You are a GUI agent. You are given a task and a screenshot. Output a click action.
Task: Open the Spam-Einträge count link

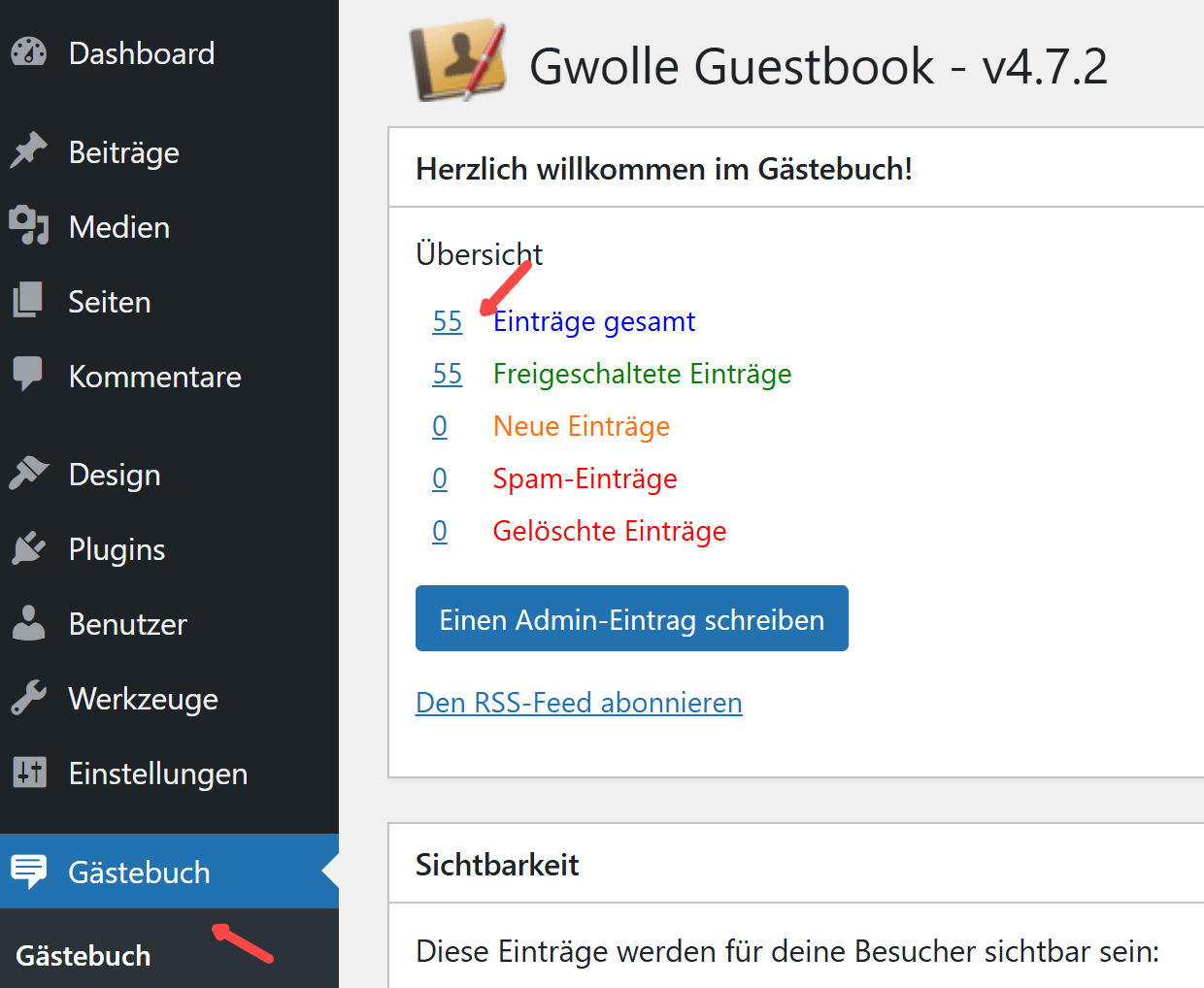tap(440, 478)
